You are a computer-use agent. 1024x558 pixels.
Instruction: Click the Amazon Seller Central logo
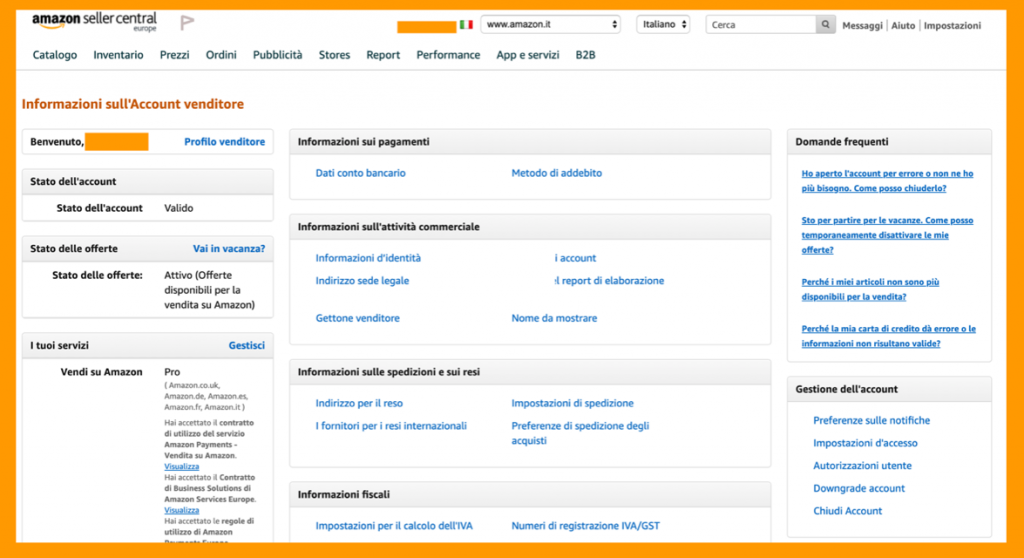95,22
